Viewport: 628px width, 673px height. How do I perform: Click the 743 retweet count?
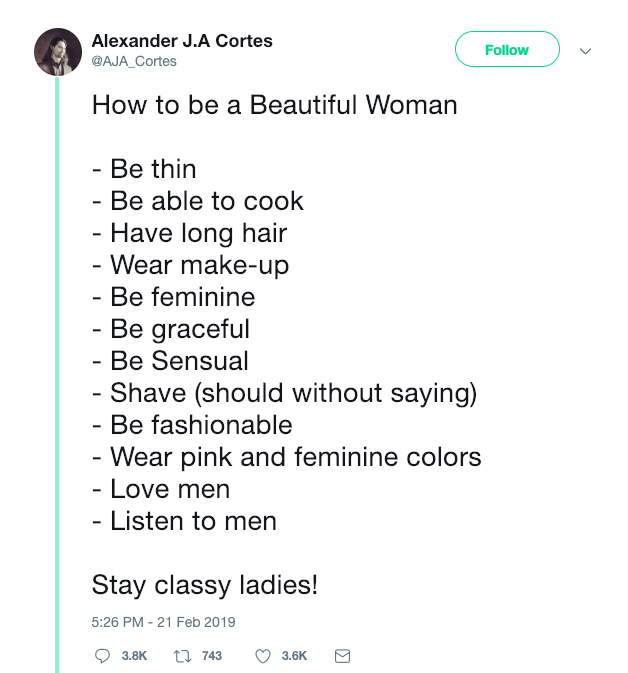tap(211, 656)
